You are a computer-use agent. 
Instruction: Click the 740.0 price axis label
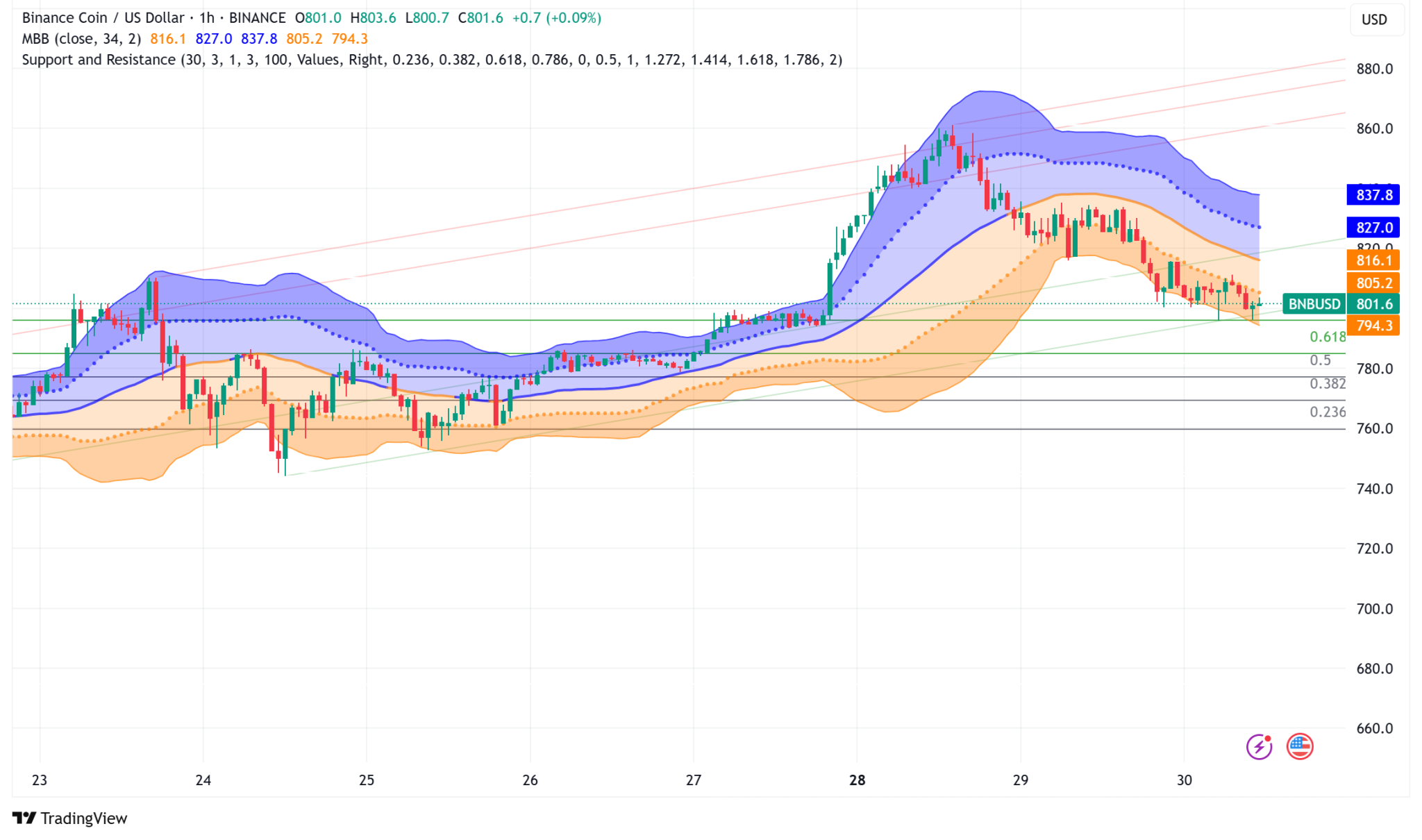click(x=1374, y=489)
